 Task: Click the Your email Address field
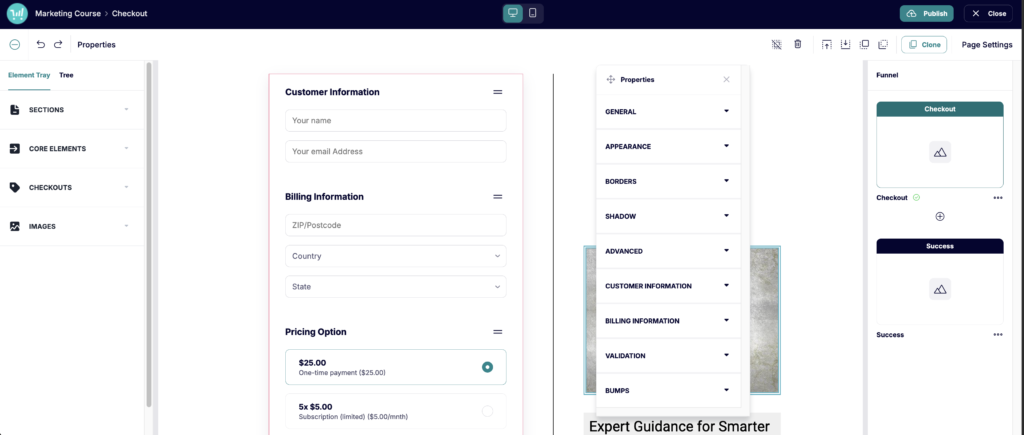pos(395,152)
